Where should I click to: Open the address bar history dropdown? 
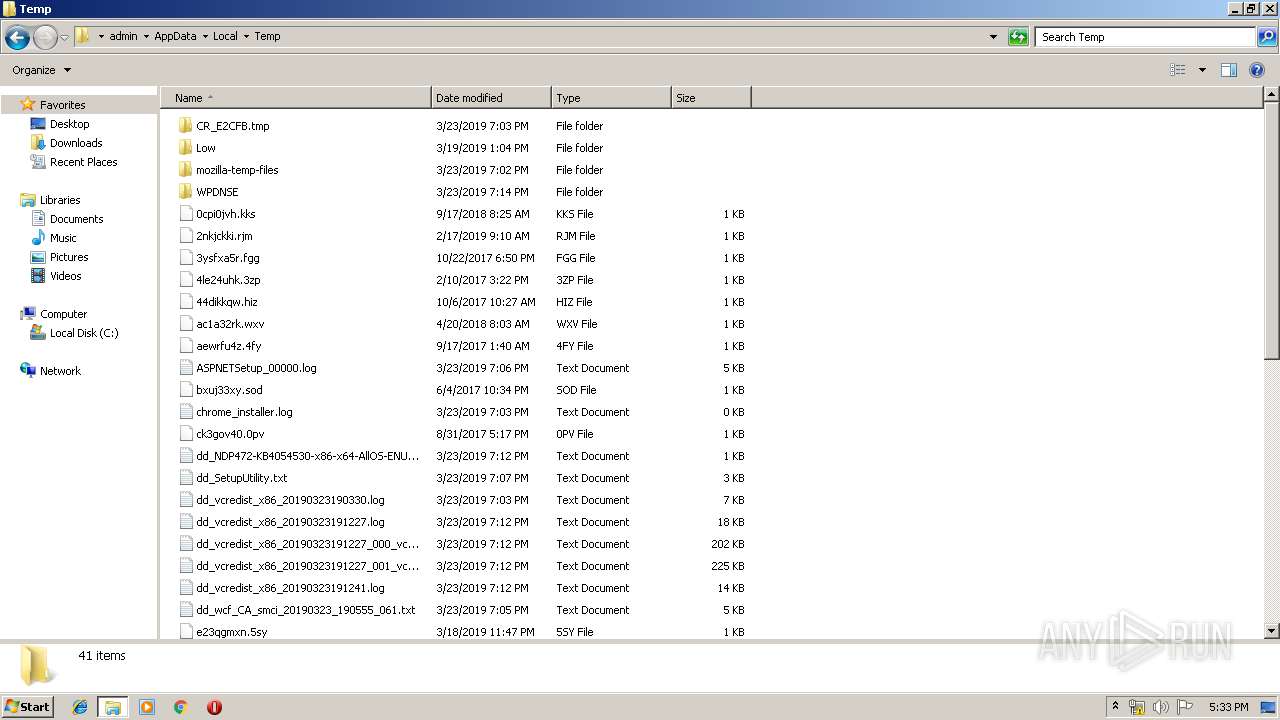click(x=993, y=37)
